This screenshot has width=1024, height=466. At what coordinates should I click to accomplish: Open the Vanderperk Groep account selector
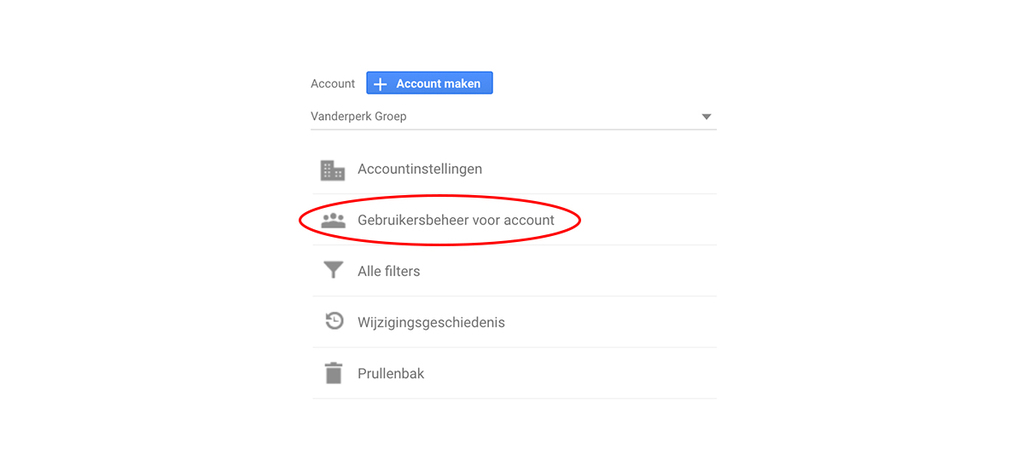512,117
